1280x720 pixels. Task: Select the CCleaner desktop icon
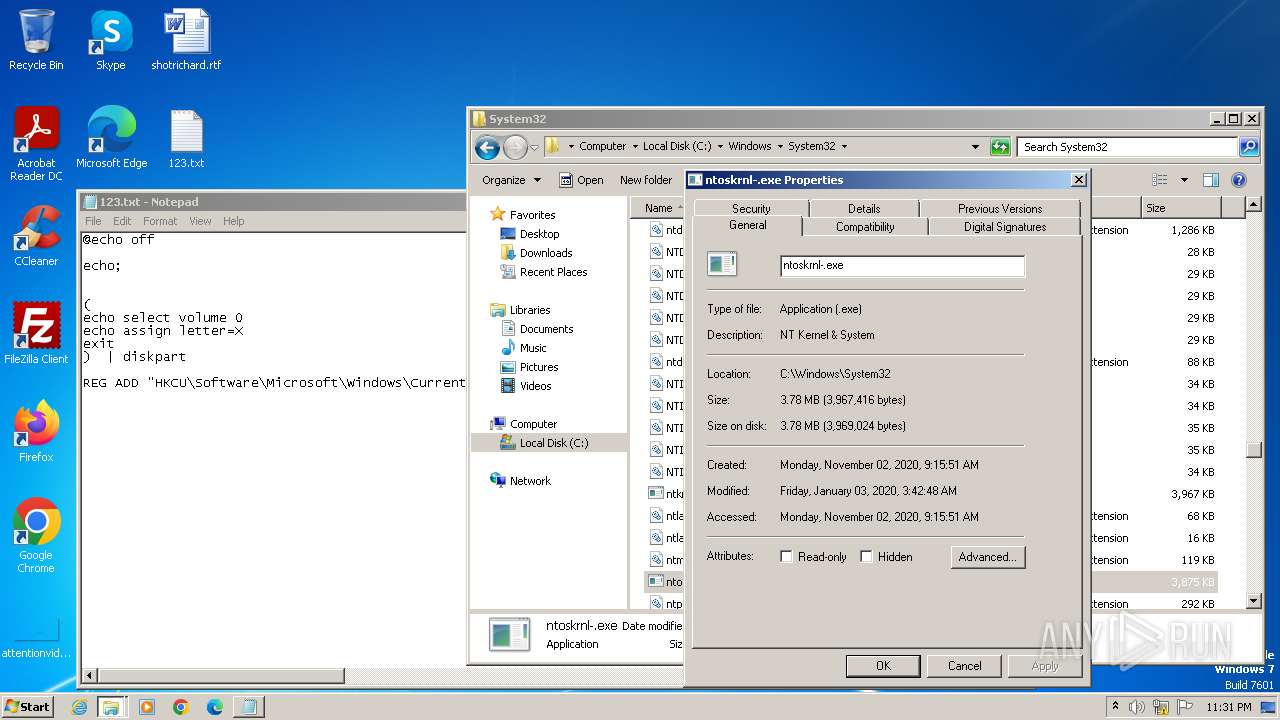click(36, 236)
